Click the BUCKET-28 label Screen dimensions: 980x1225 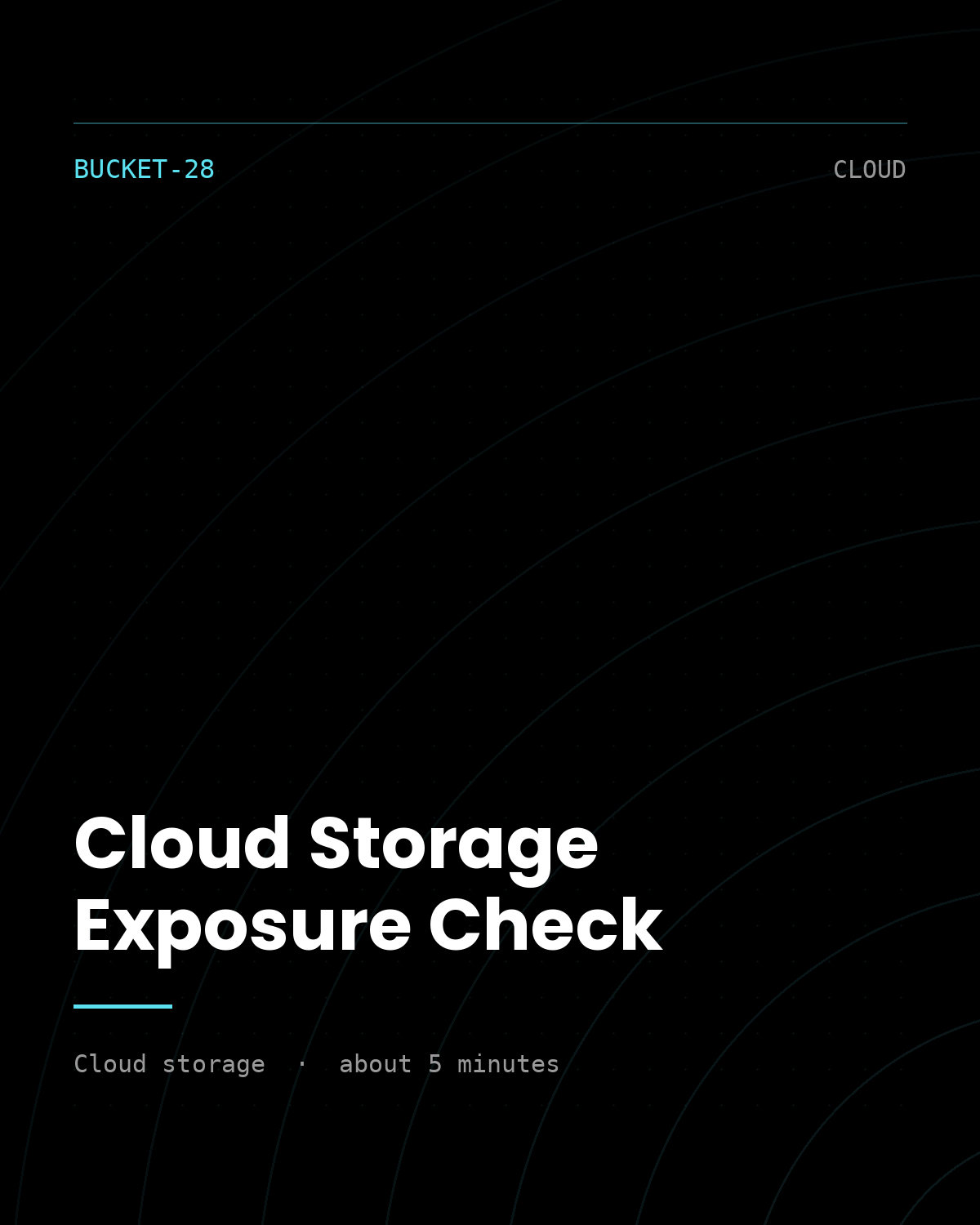(x=144, y=169)
